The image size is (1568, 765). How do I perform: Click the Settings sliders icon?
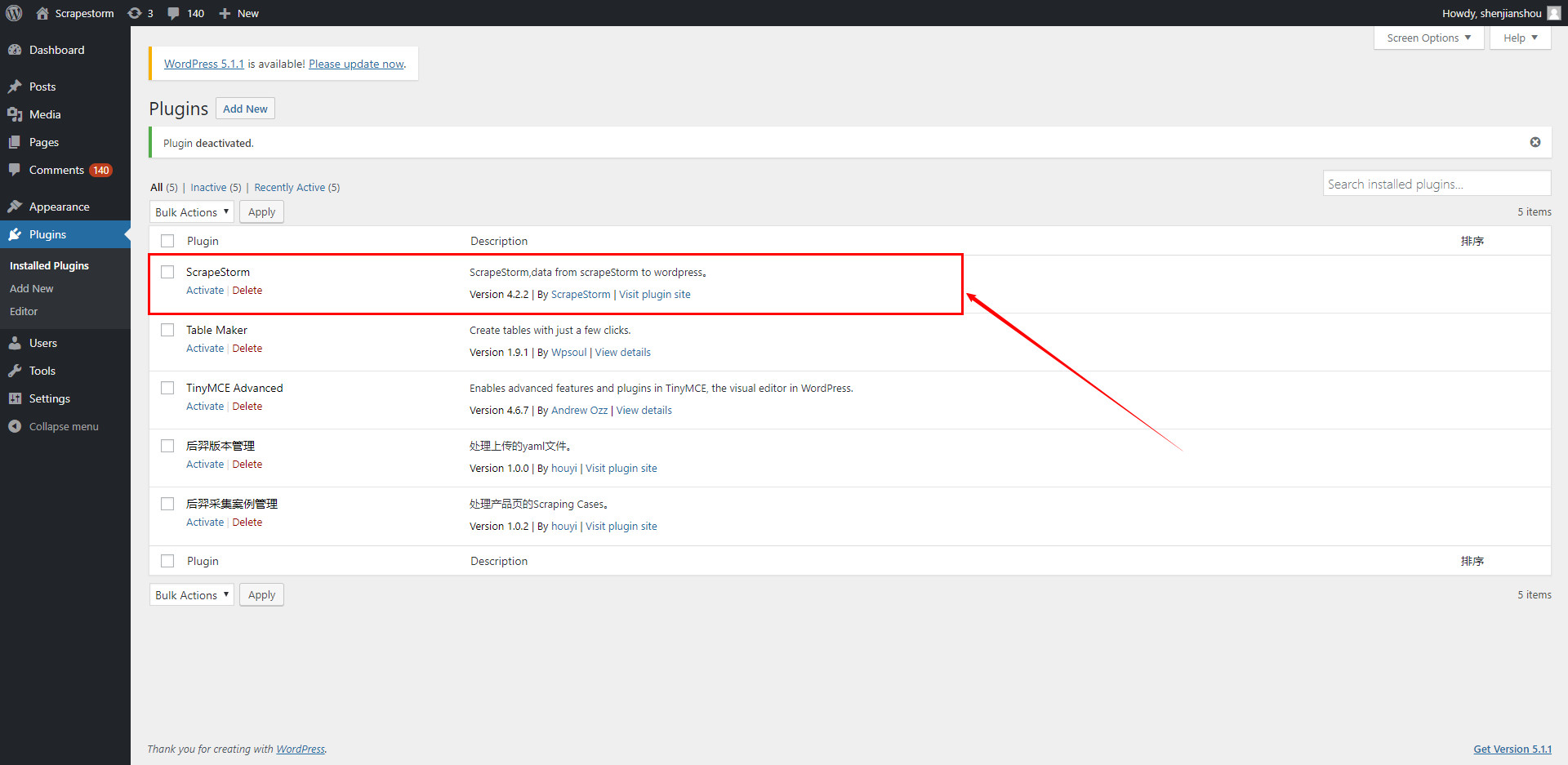point(15,398)
